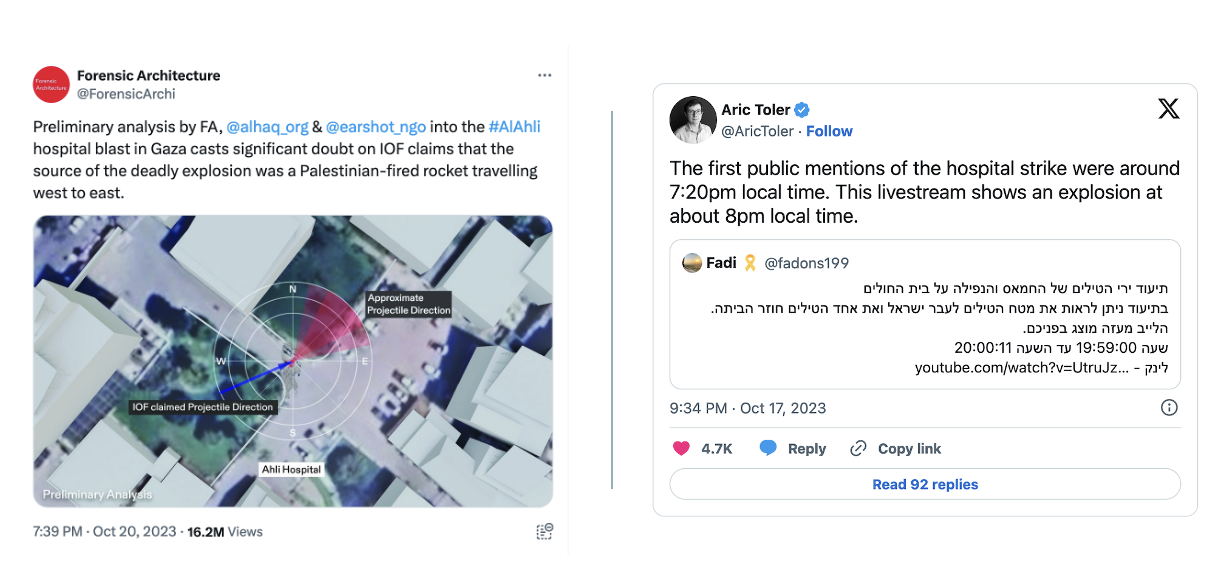
Task: Click the blue verified badge
Action: point(802,110)
